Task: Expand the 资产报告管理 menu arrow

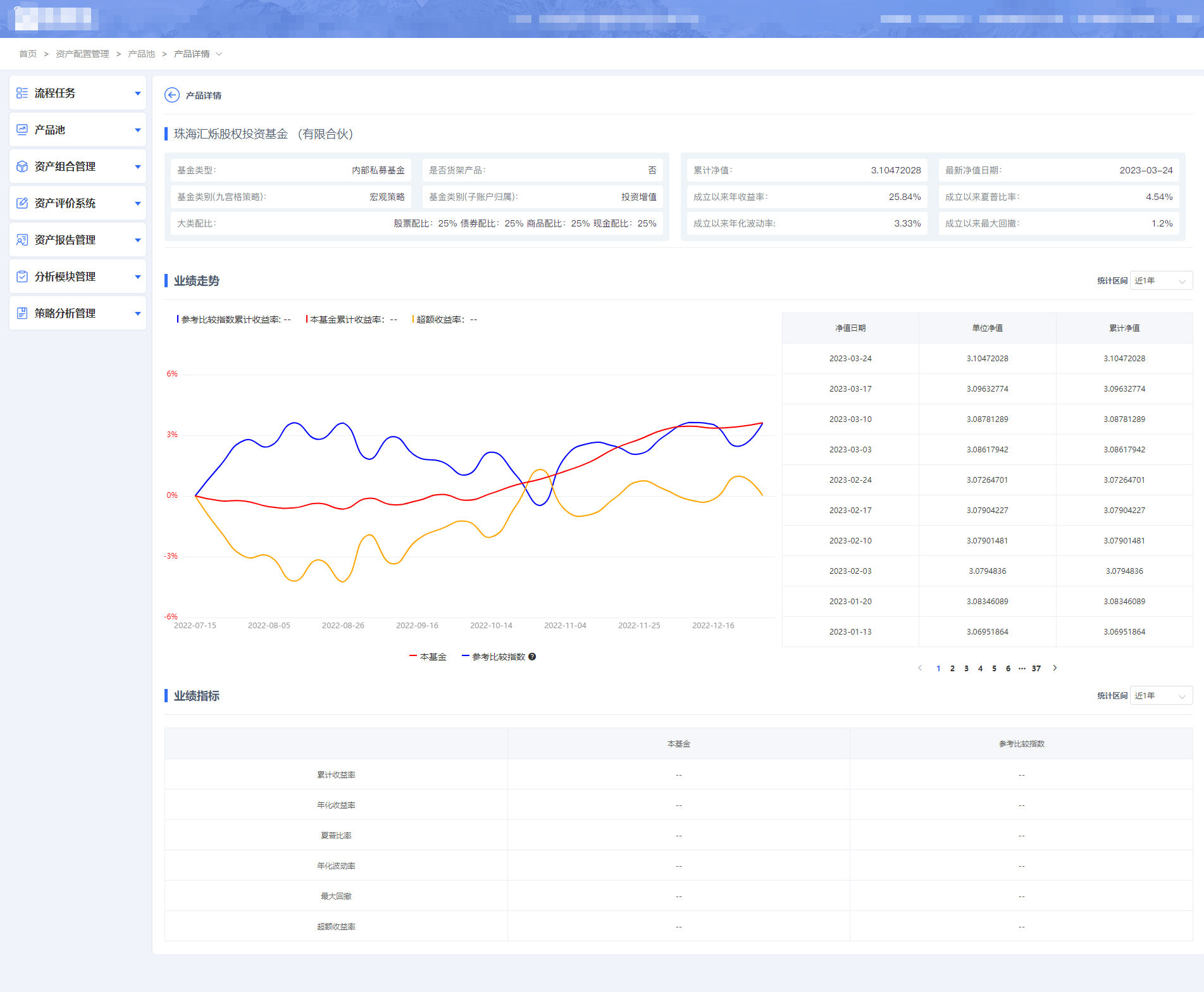Action: 137,240
